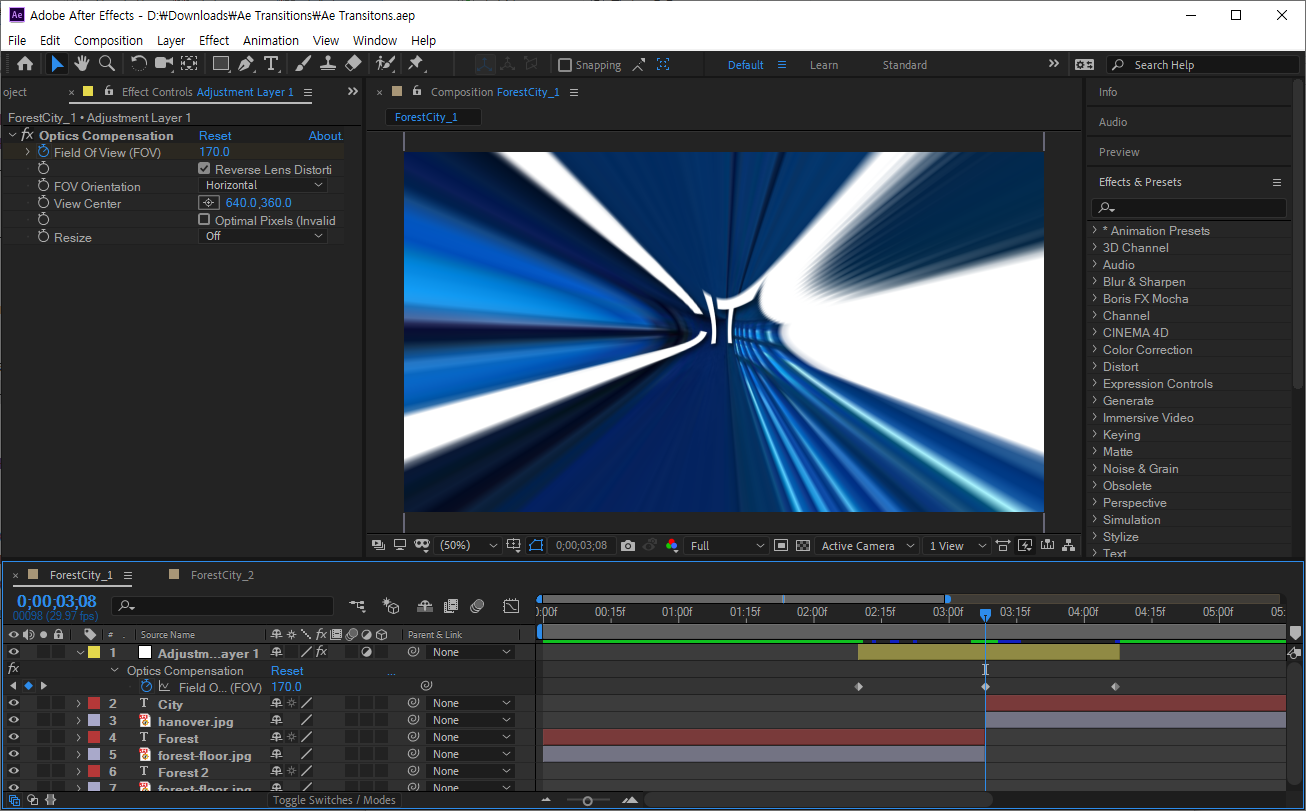This screenshot has height=811, width=1306.
Task: Open the Effect menu
Action: 214,40
